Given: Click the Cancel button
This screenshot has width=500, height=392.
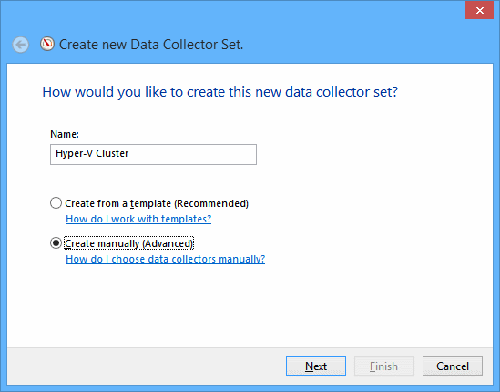Looking at the screenshot, I should (x=453, y=366).
